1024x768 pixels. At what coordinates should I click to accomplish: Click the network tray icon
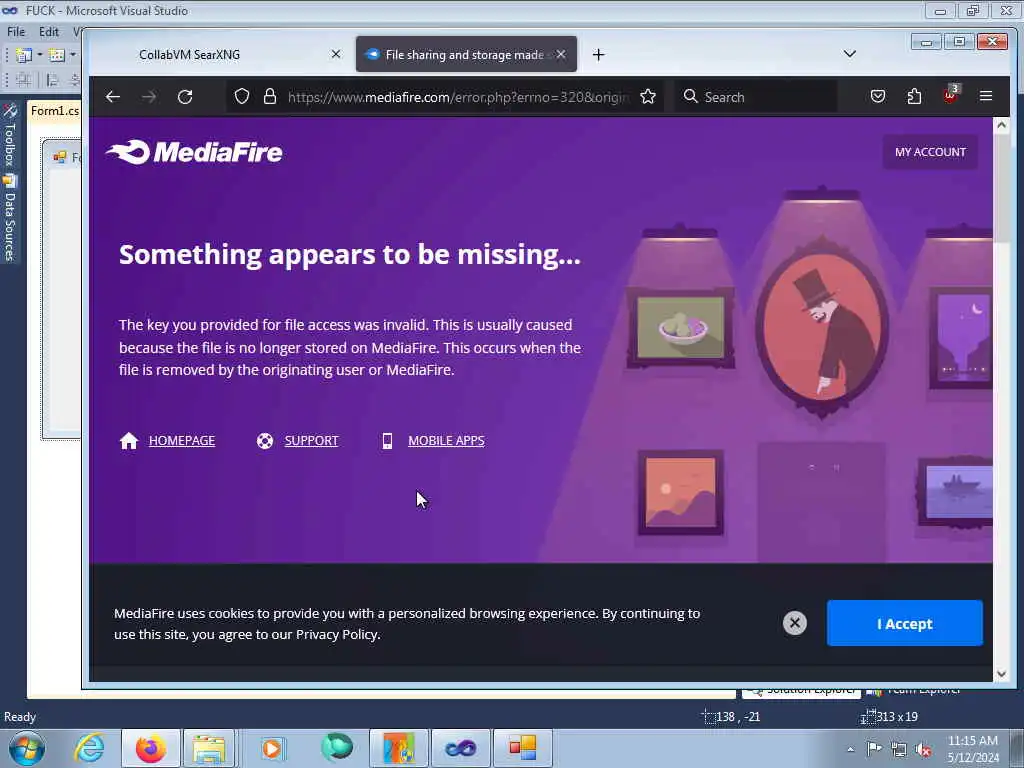coord(899,750)
